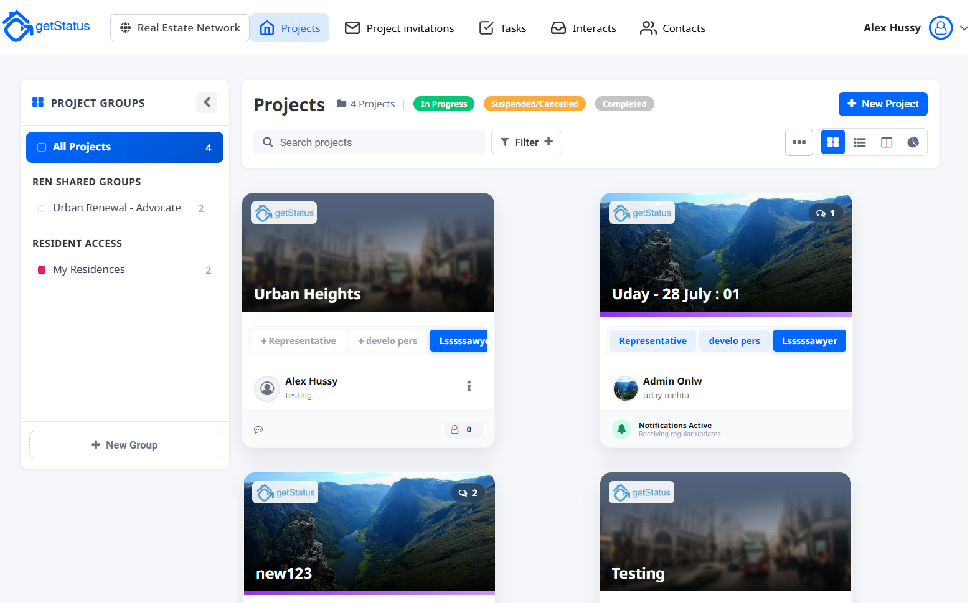Open the Contacts tab
Screen dimensions: 968x603
tap(672, 28)
